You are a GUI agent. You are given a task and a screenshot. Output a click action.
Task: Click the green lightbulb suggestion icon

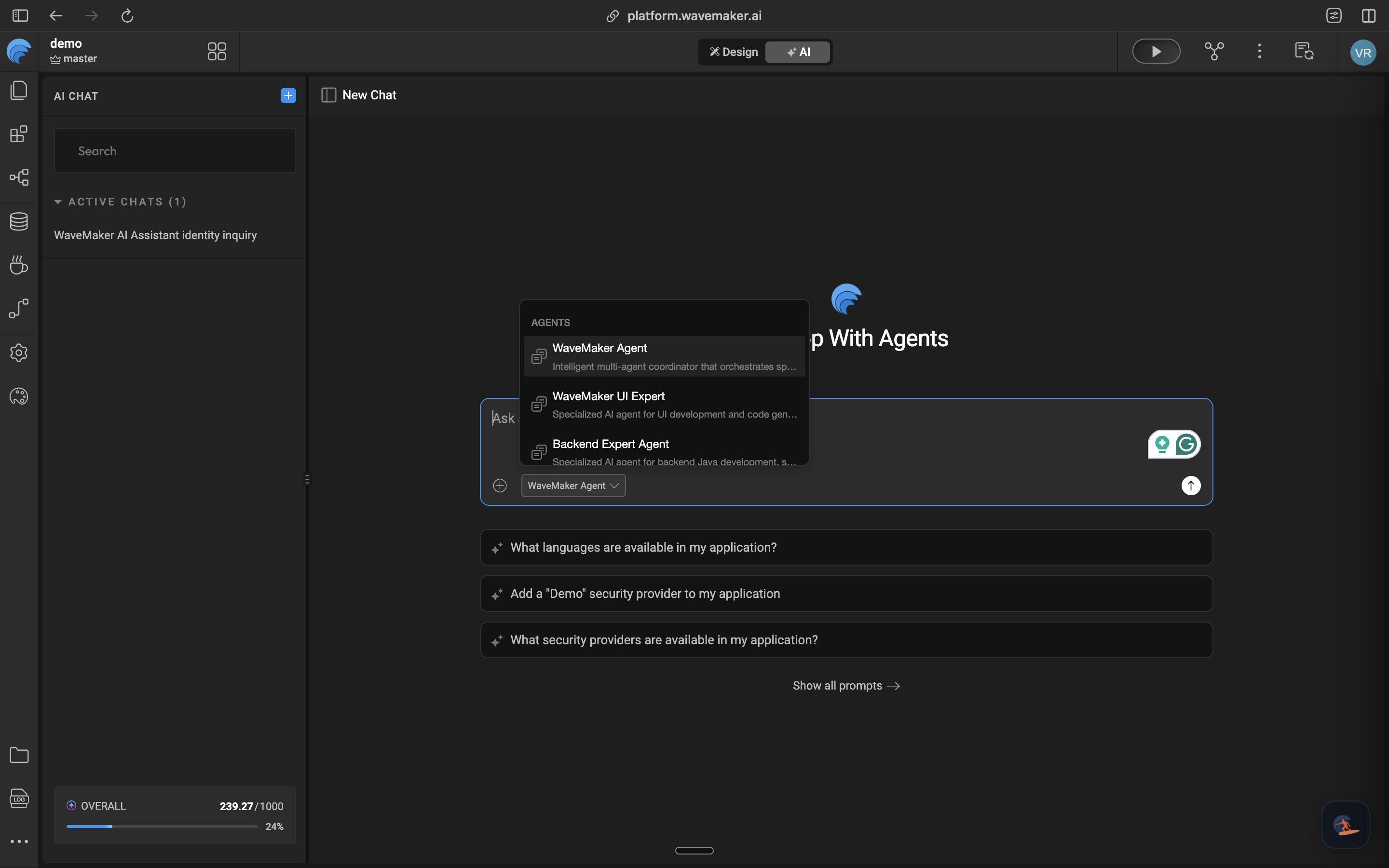(1162, 444)
